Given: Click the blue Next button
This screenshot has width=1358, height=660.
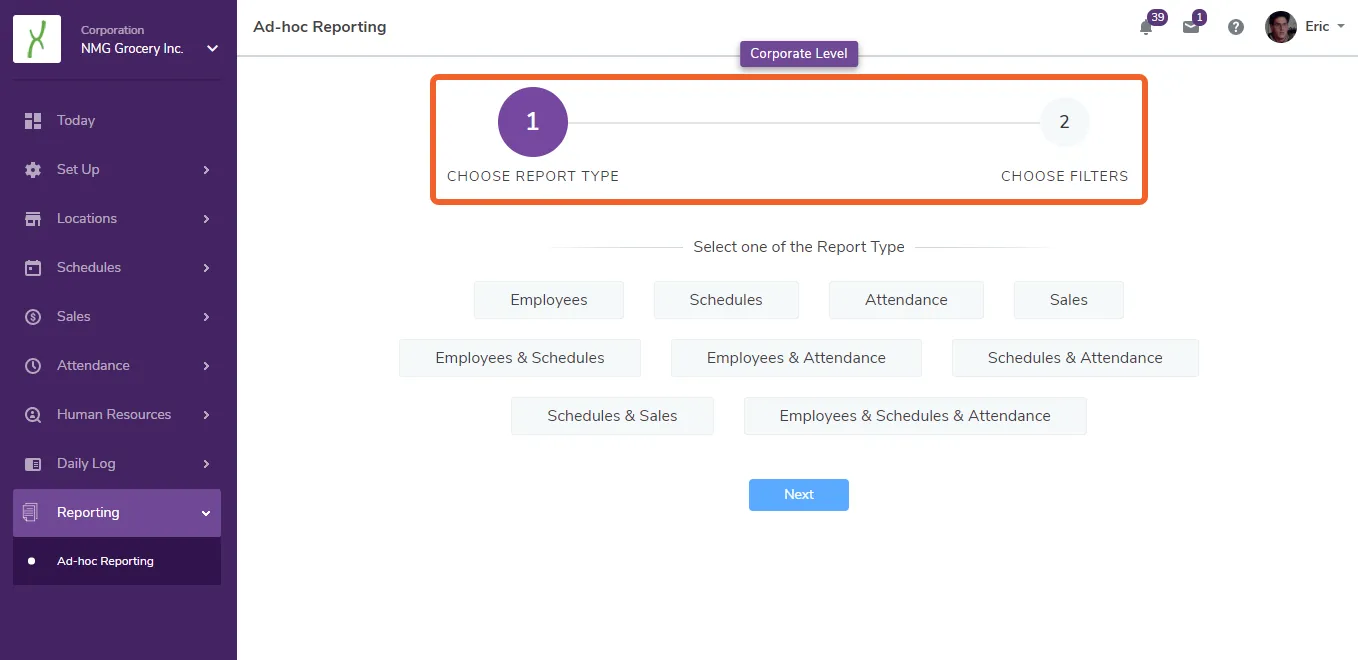Looking at the screenshot, I should [x=799, y=495].
